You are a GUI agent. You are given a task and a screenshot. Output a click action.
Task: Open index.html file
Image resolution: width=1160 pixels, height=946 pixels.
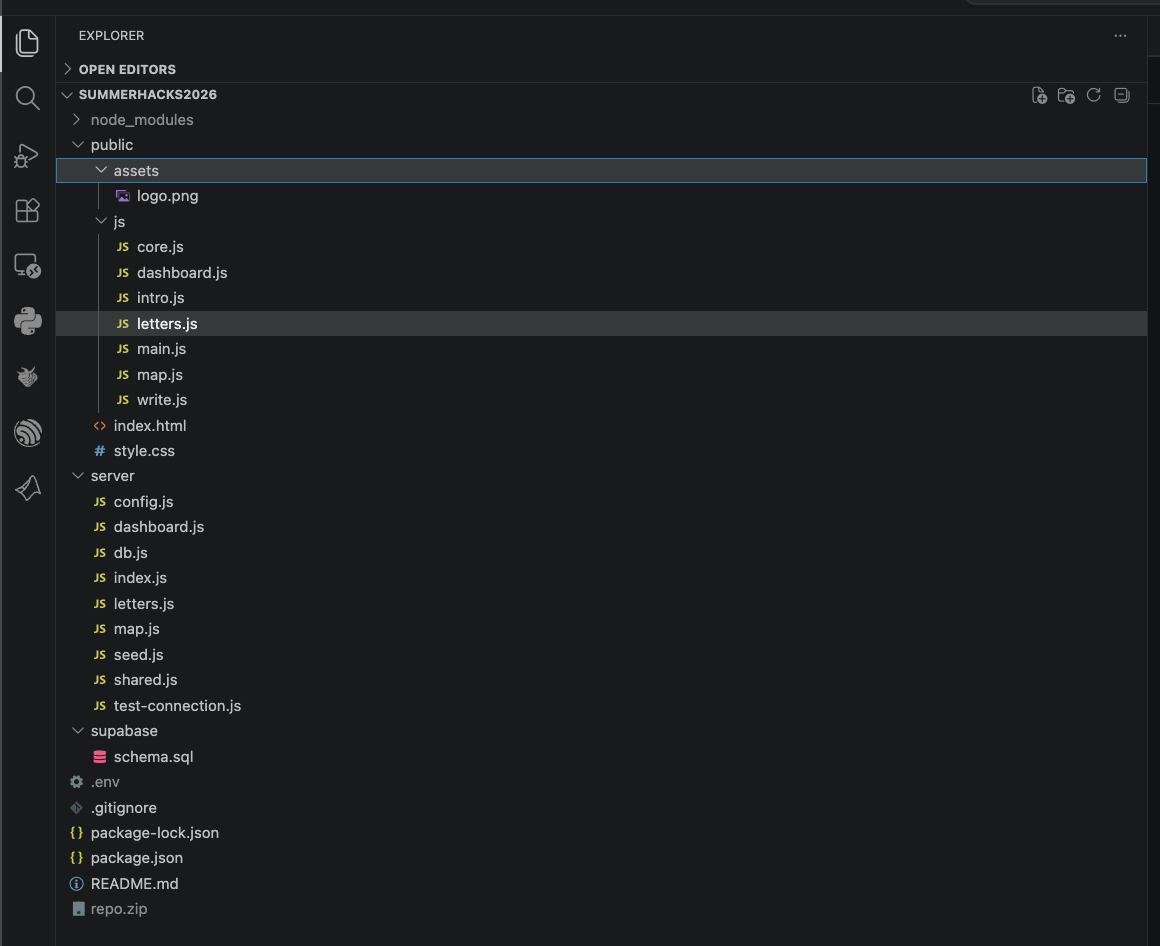[149, 425]
